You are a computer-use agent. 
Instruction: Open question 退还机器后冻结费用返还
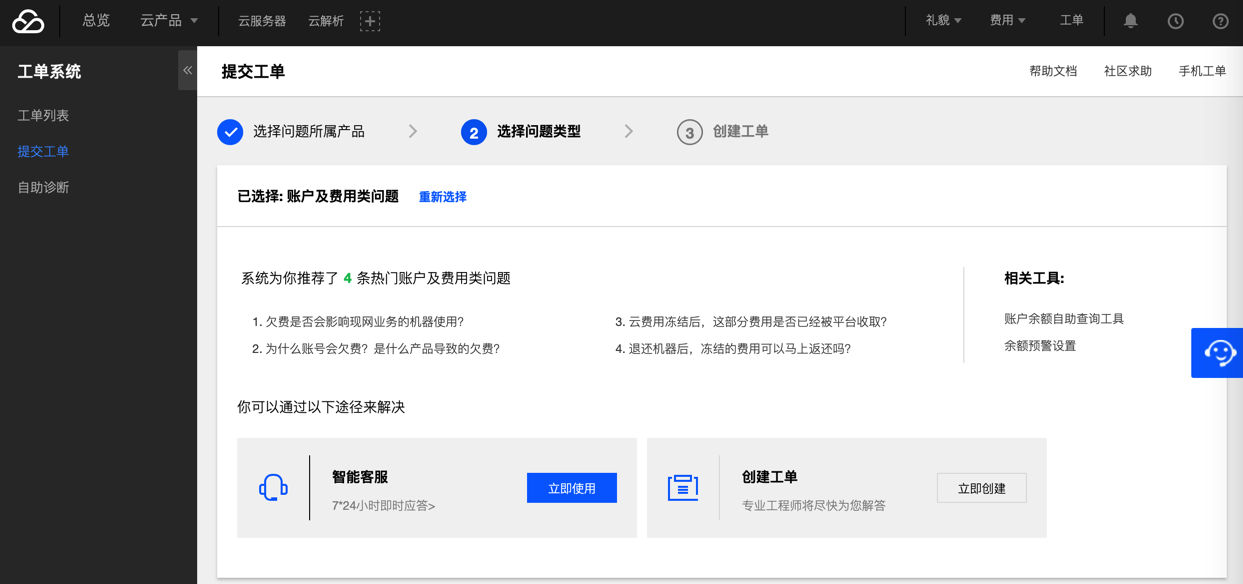733,348
